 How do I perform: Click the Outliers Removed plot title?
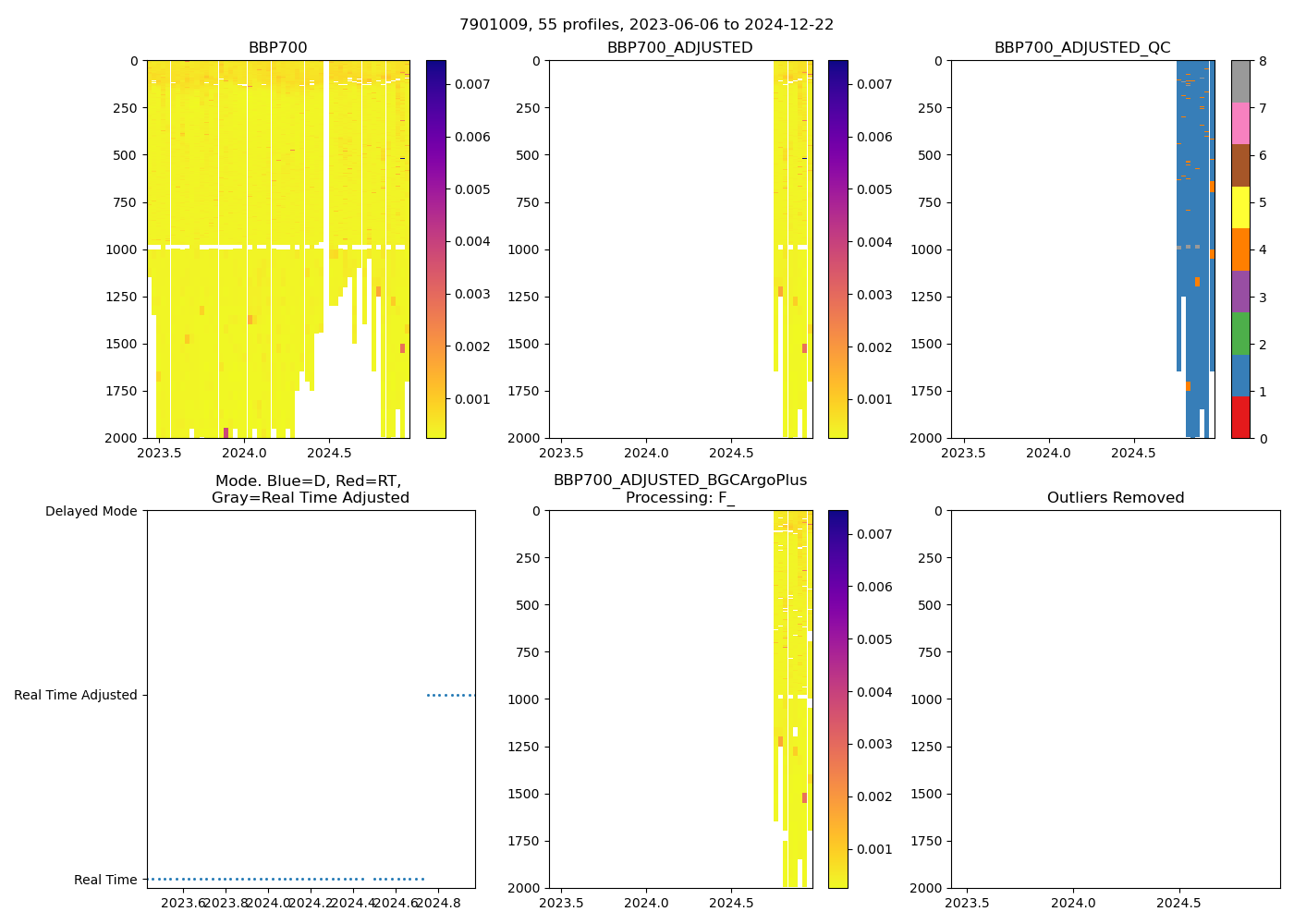(1115, 498)
